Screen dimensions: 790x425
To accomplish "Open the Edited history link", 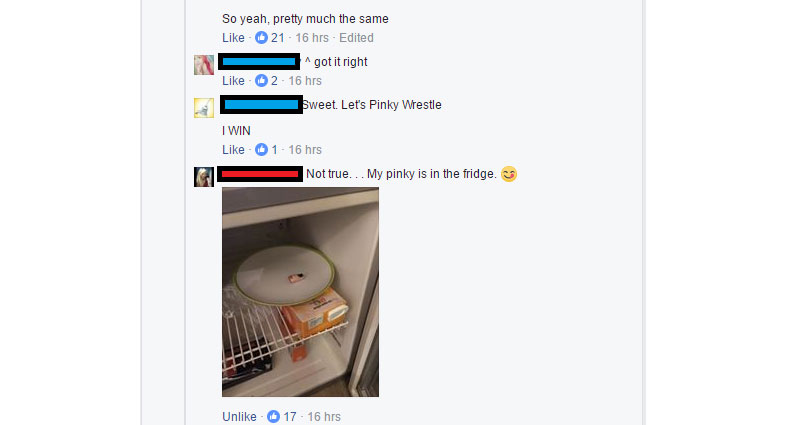I will point(356,38).
